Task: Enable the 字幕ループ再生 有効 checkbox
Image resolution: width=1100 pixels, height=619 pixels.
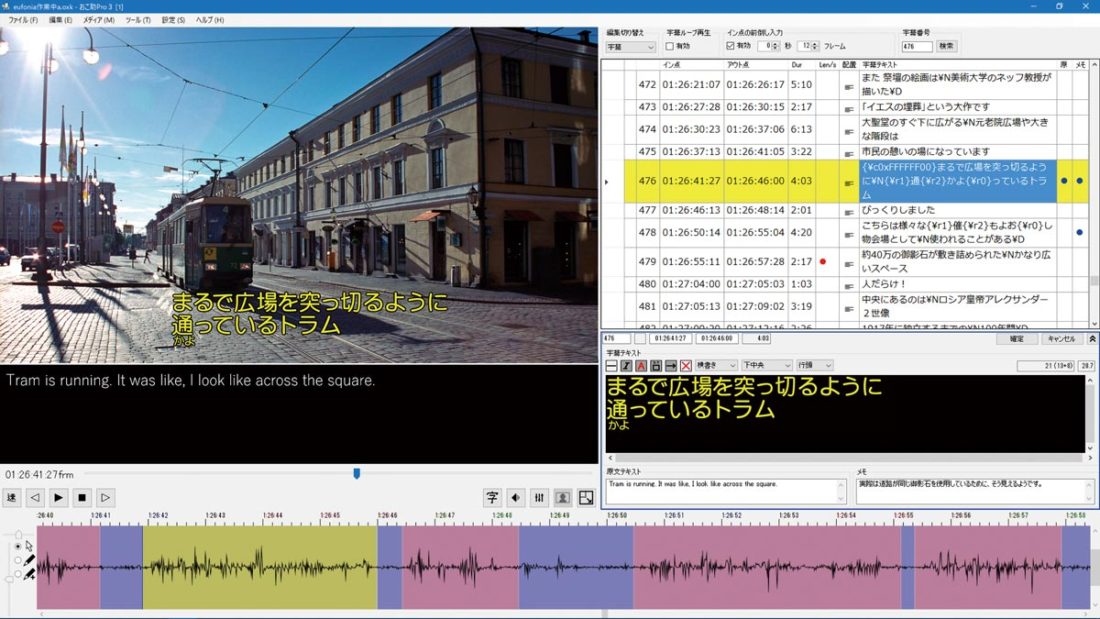Action: point(670,46)
